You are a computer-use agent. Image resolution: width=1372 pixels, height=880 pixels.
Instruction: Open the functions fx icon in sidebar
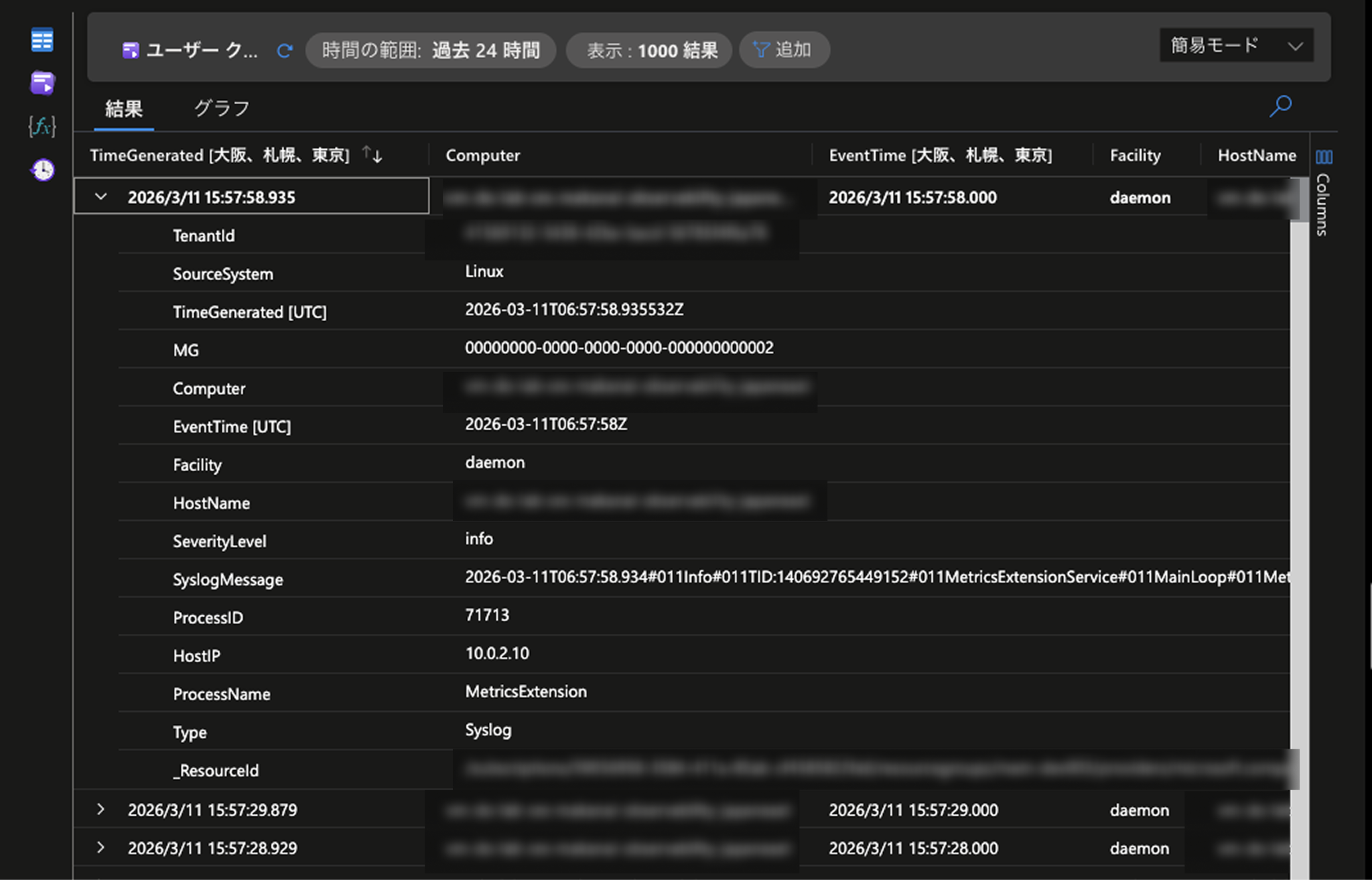pyautogui.click(x=42, y=126)
